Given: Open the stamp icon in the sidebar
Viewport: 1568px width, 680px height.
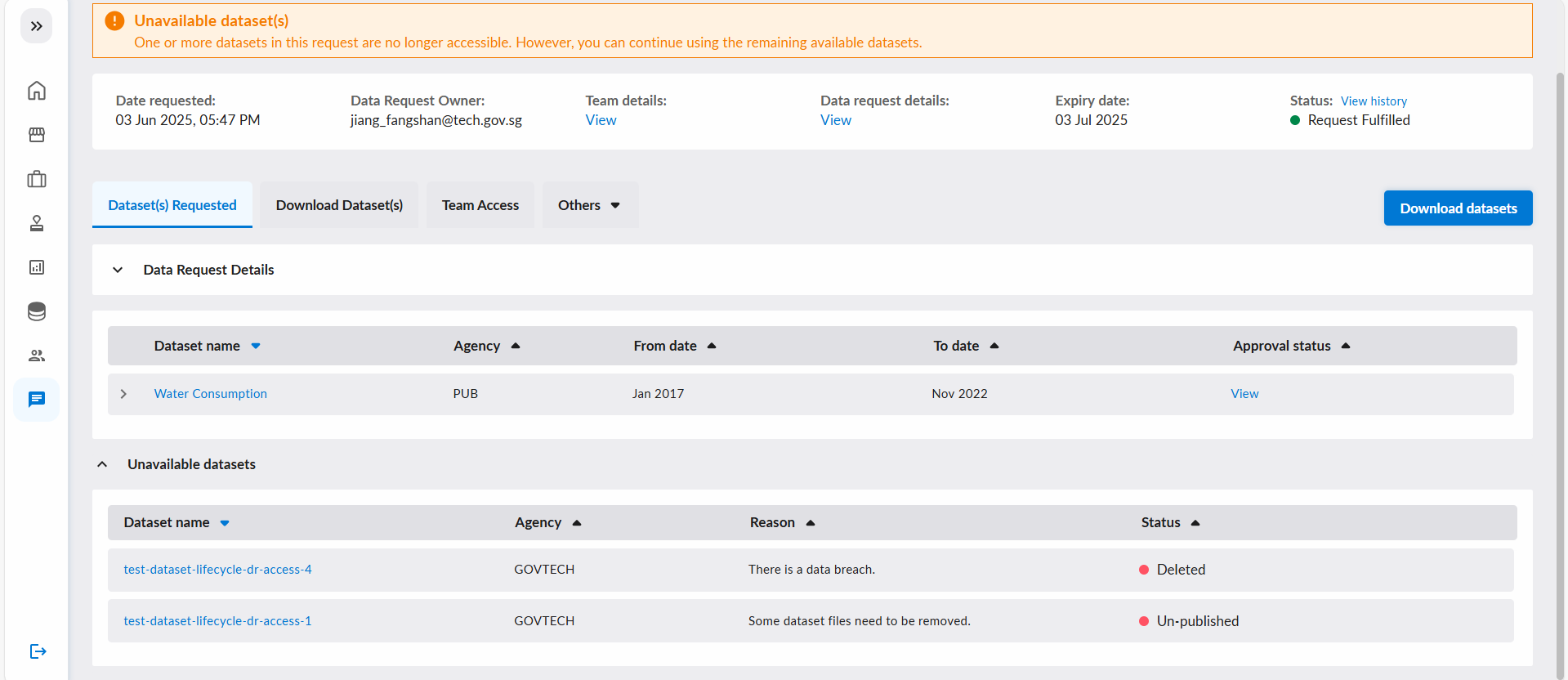Looking at the screenshot, I should click(37, 223).
